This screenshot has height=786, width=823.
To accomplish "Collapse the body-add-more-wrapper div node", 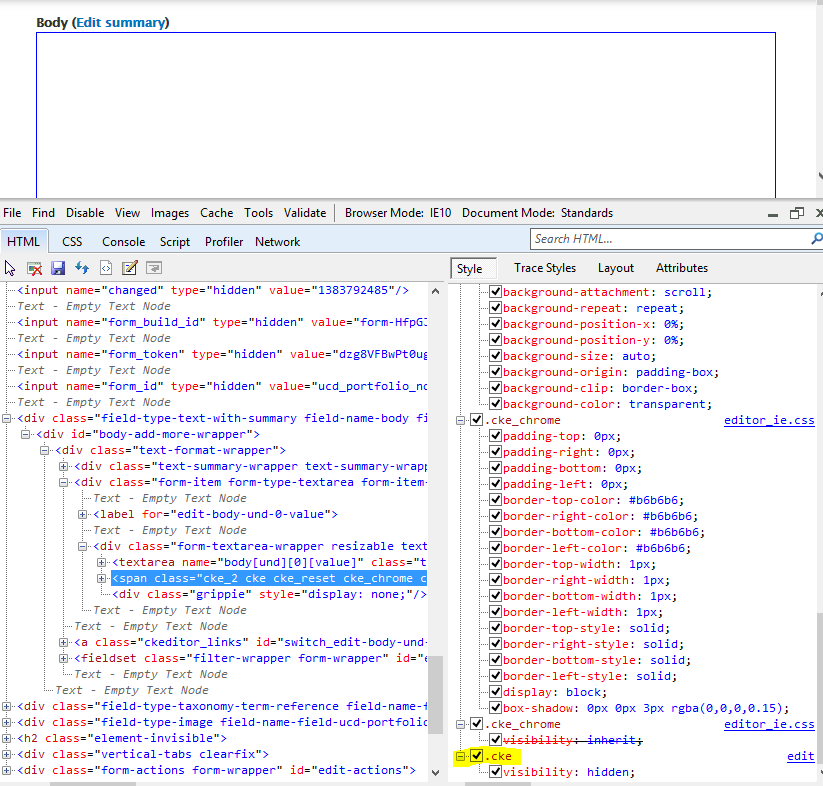I will pos(25,434).
